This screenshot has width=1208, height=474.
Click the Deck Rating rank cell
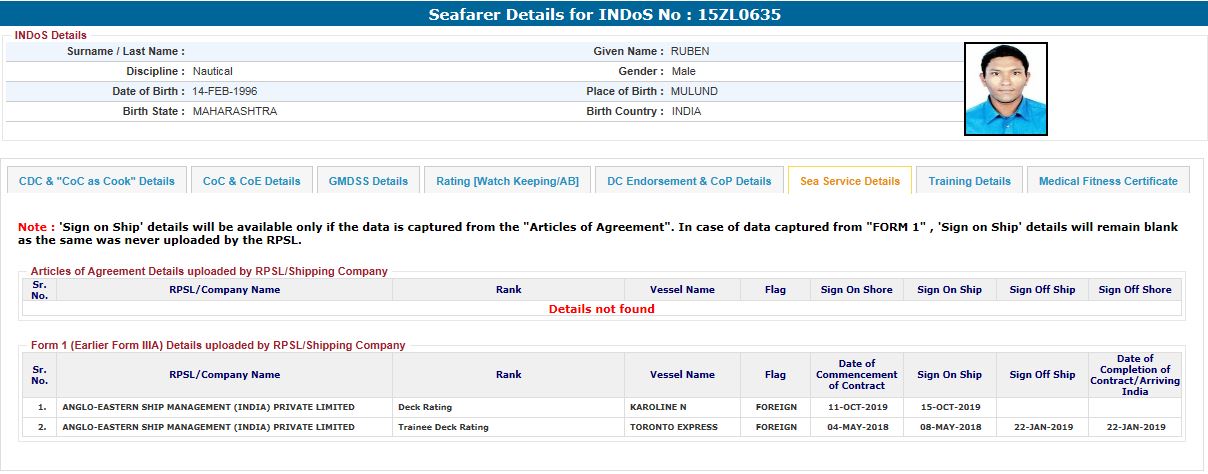pyautogui.click(x=425, y=407)
